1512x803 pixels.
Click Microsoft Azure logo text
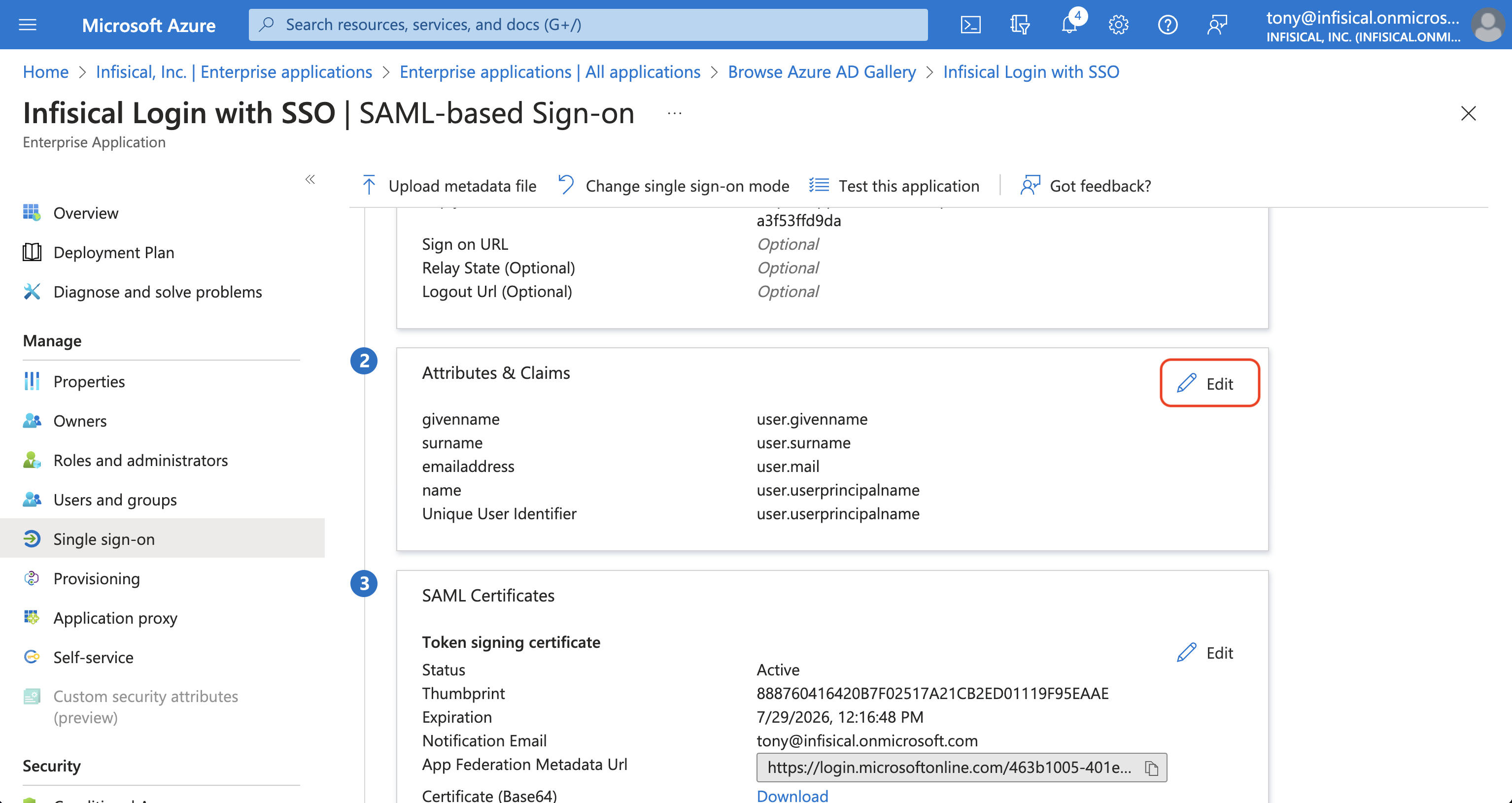coord(148,25)
